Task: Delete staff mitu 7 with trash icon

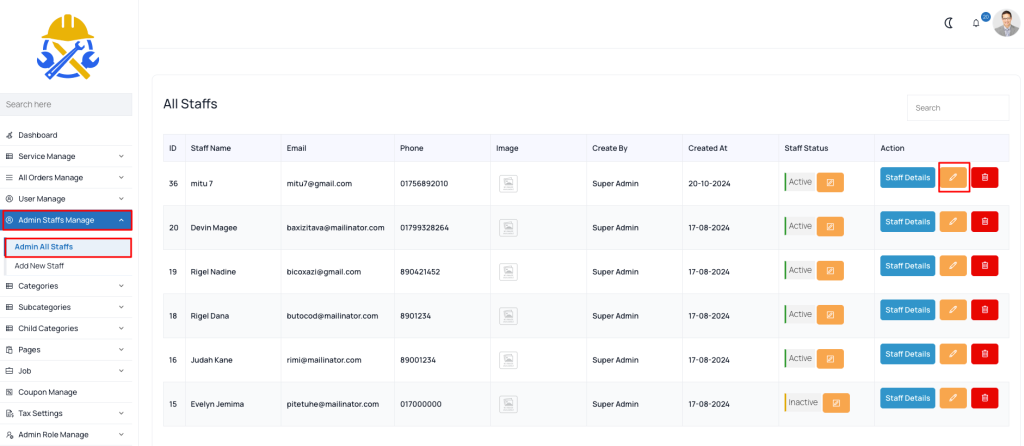Action: (x=985, y=178)
